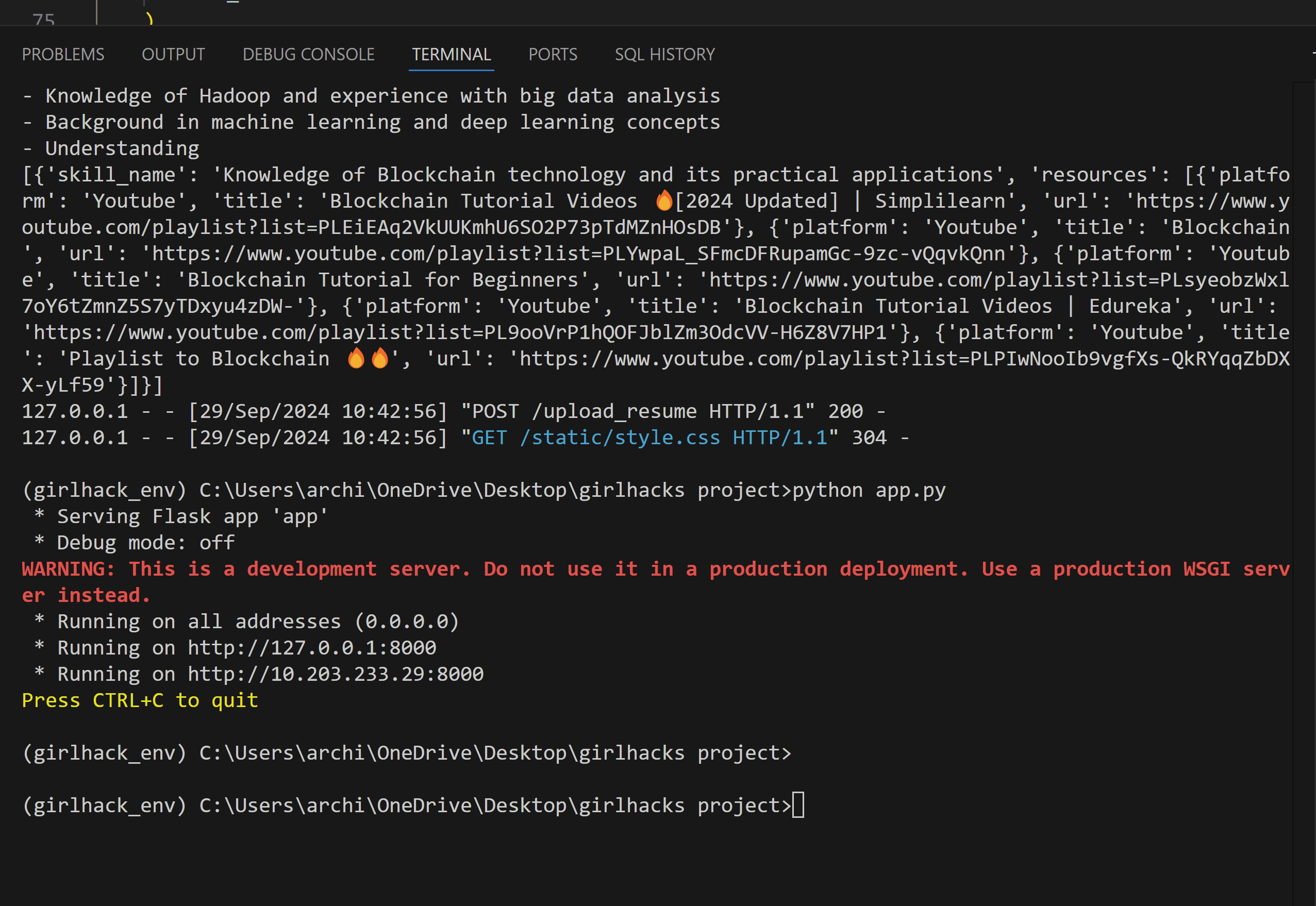Click app.py in the python command

click(910, 490)
